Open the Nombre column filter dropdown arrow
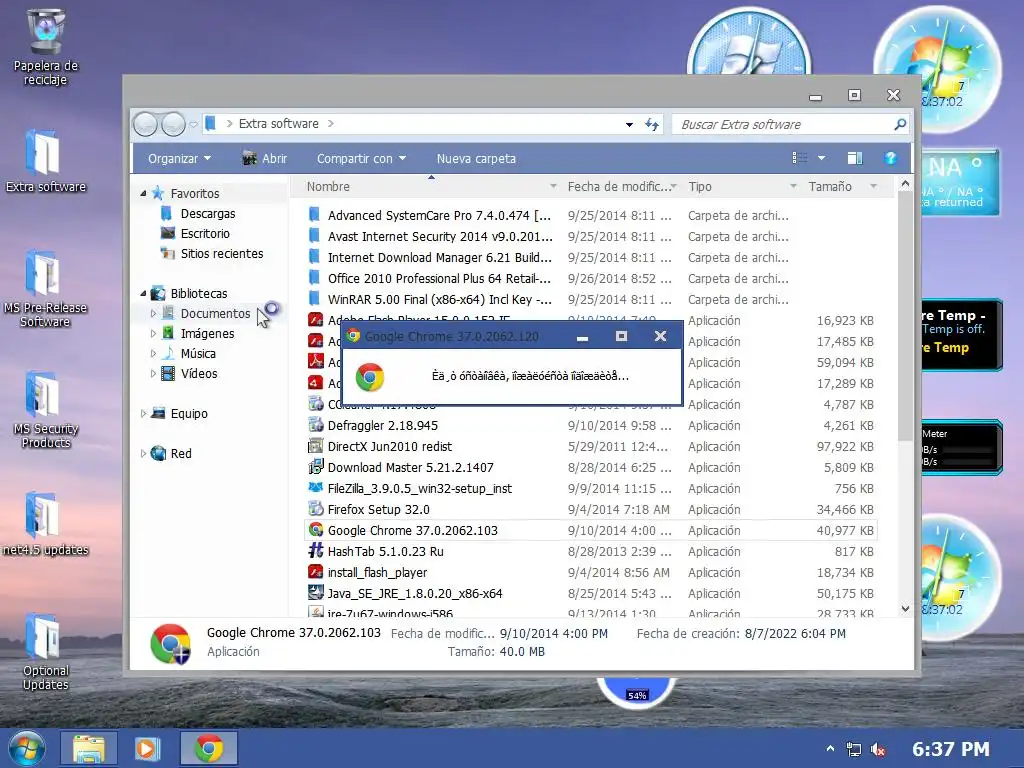This screenshot has width=1024, height=768. [x=553, y=187]
